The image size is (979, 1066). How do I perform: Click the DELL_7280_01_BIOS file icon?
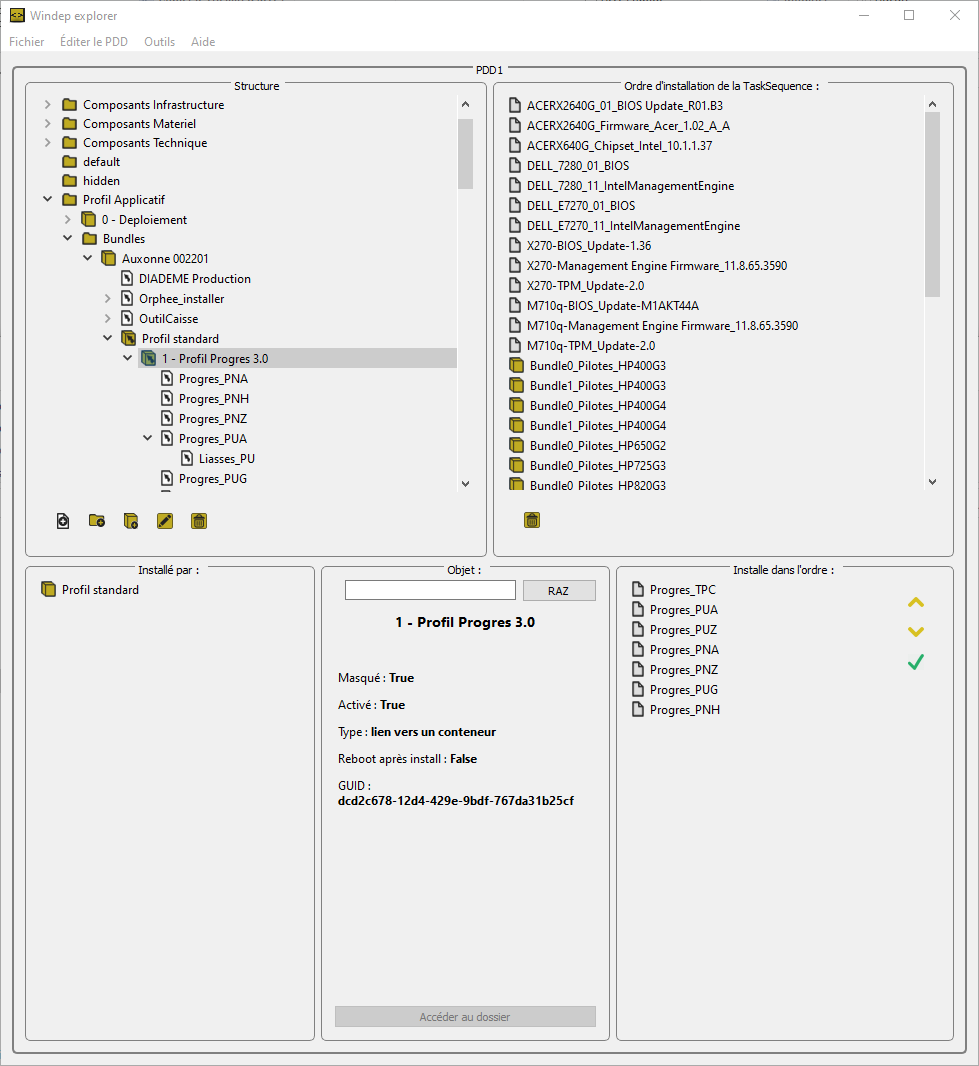click(515, 165)
